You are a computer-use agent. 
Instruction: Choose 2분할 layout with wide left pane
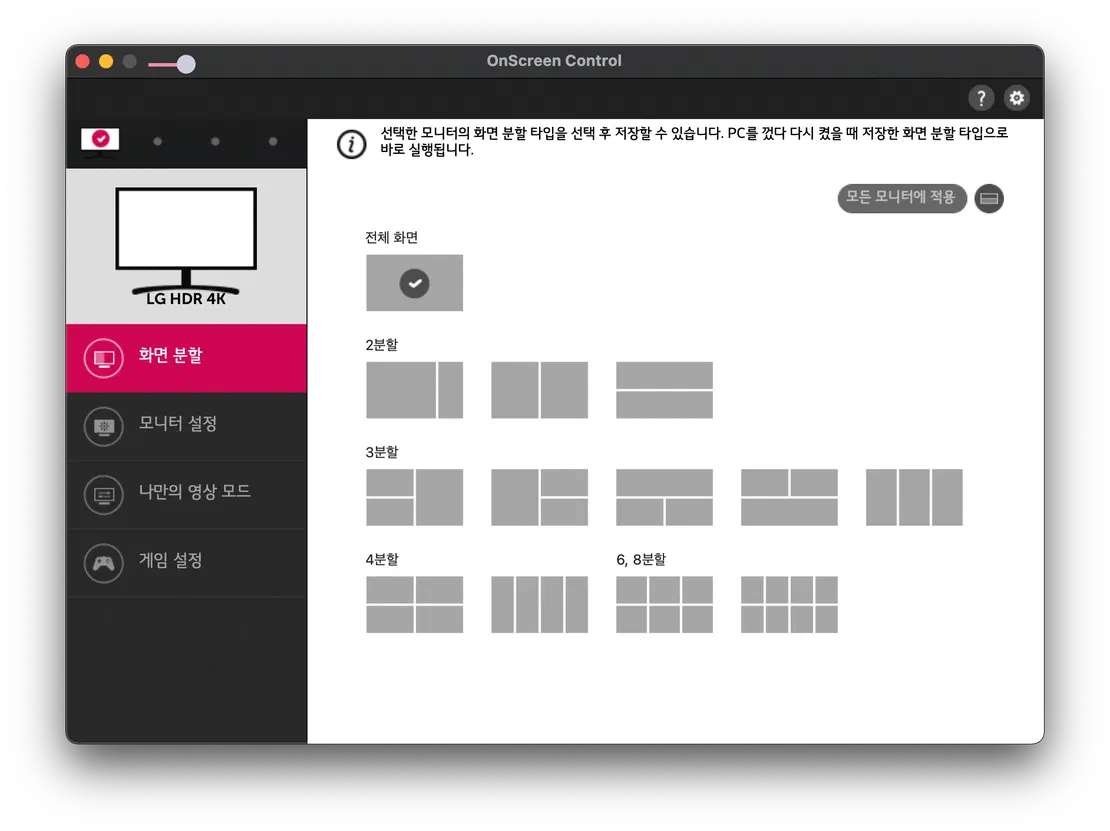414,390
